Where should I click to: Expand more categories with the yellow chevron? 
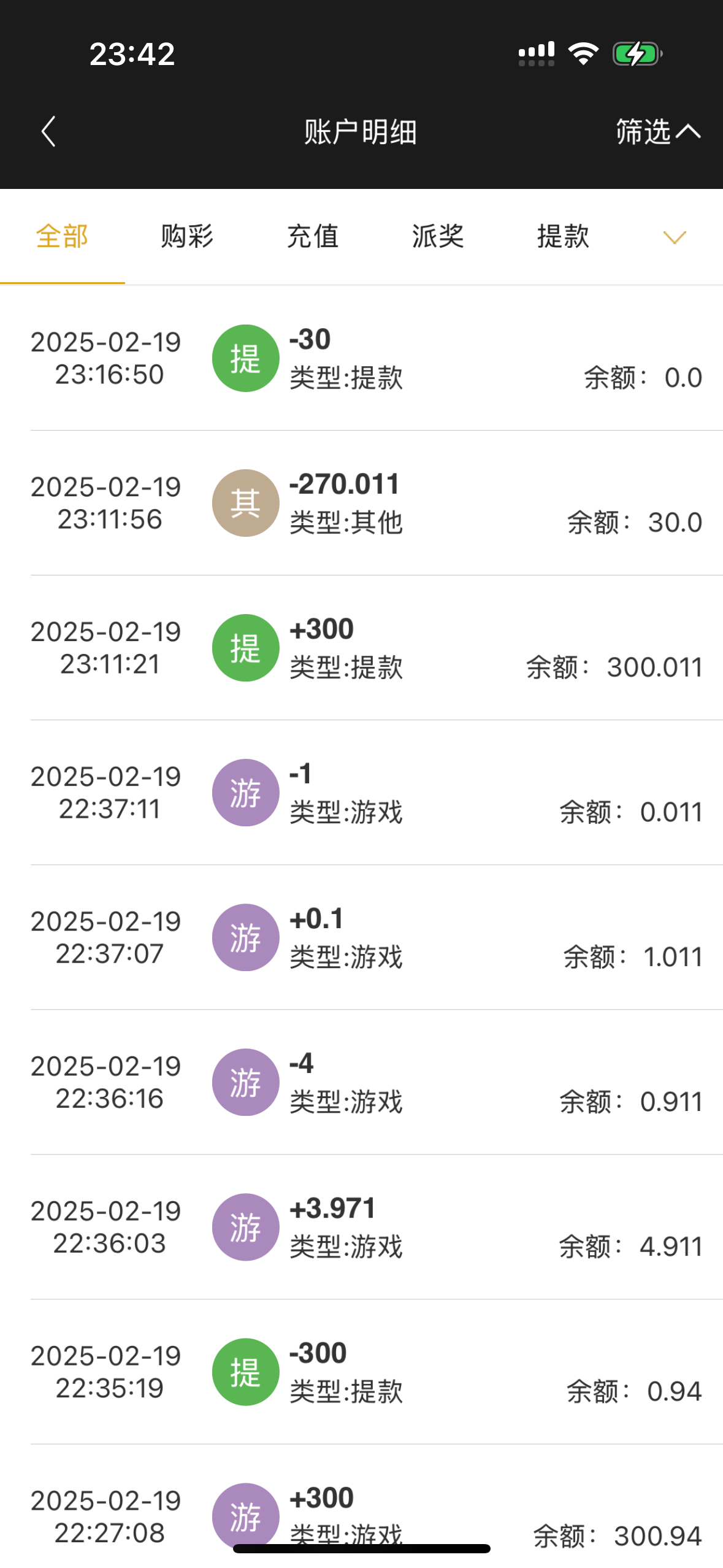pos(675,237)
